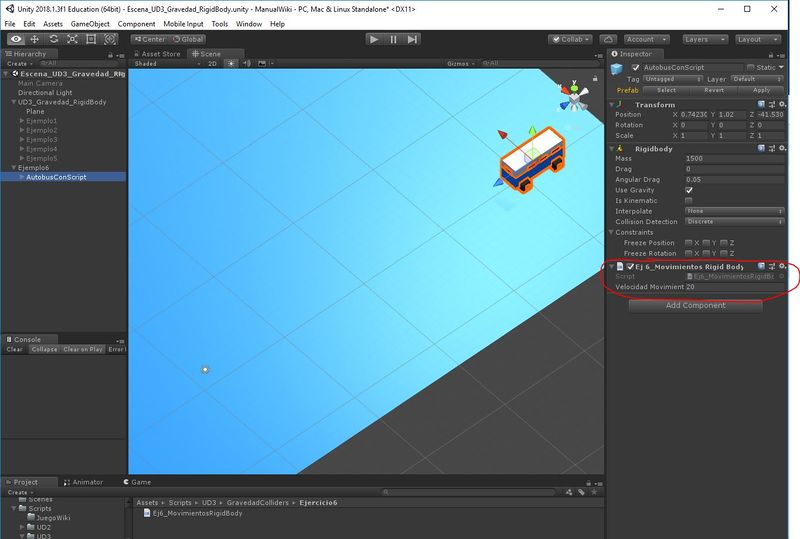Toggle scene audio icon
The width and height of the screenshot is (800, 539).
click(247, 63)
